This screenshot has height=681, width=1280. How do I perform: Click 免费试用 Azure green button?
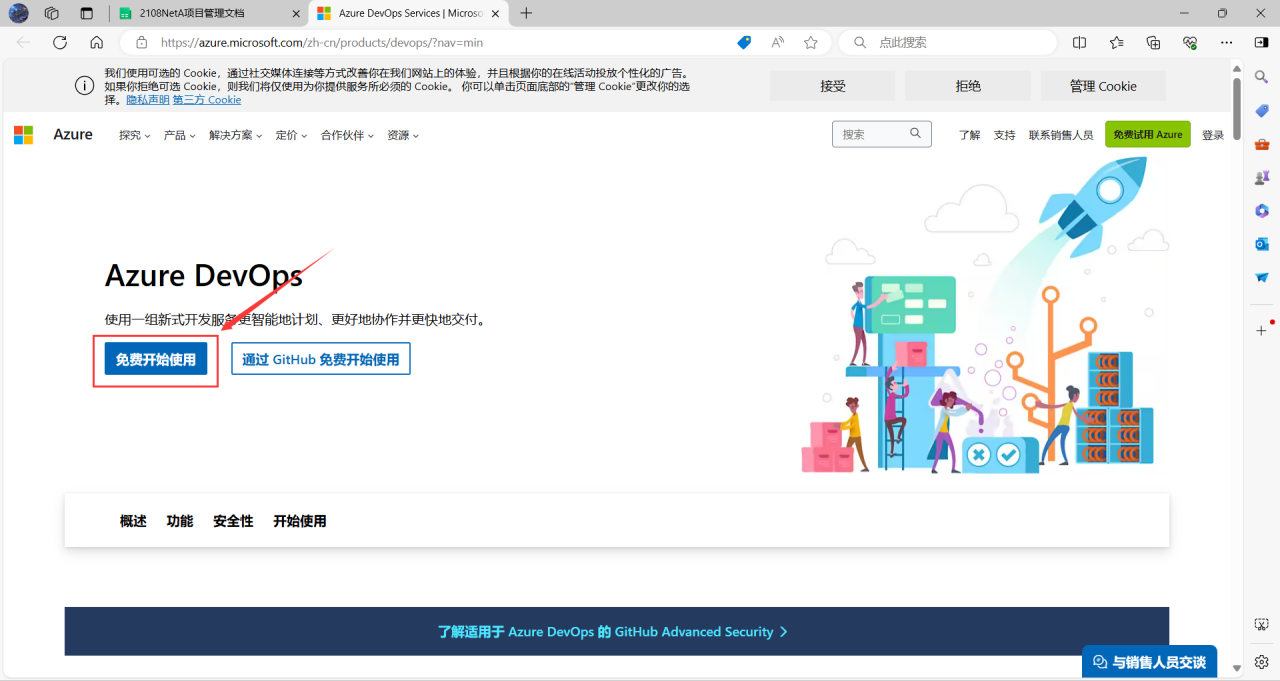[1148, 135]
